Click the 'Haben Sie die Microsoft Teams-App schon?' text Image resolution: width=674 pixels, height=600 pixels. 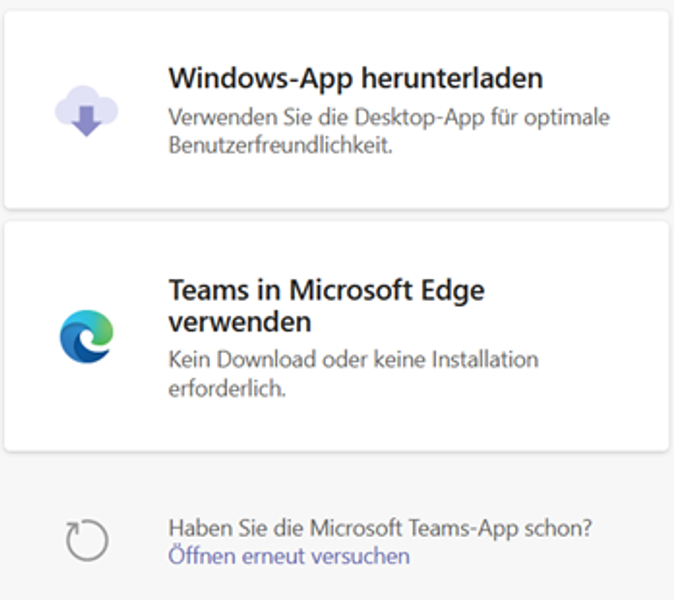(x=380, y=528)
